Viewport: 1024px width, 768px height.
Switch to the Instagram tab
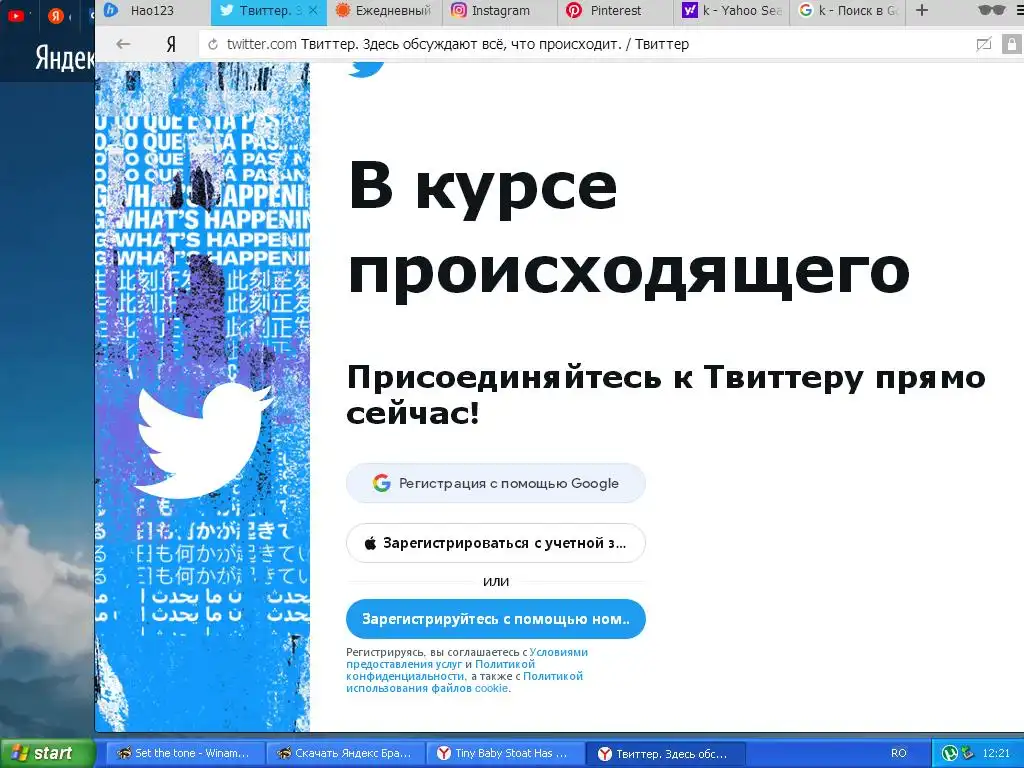click(x=500, y=11)
